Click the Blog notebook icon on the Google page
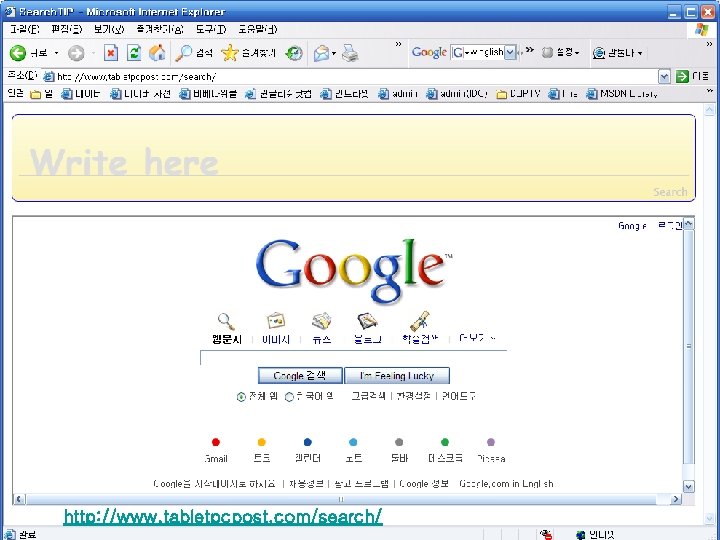Viewport: 720px width, 540px height. (367, 321)
